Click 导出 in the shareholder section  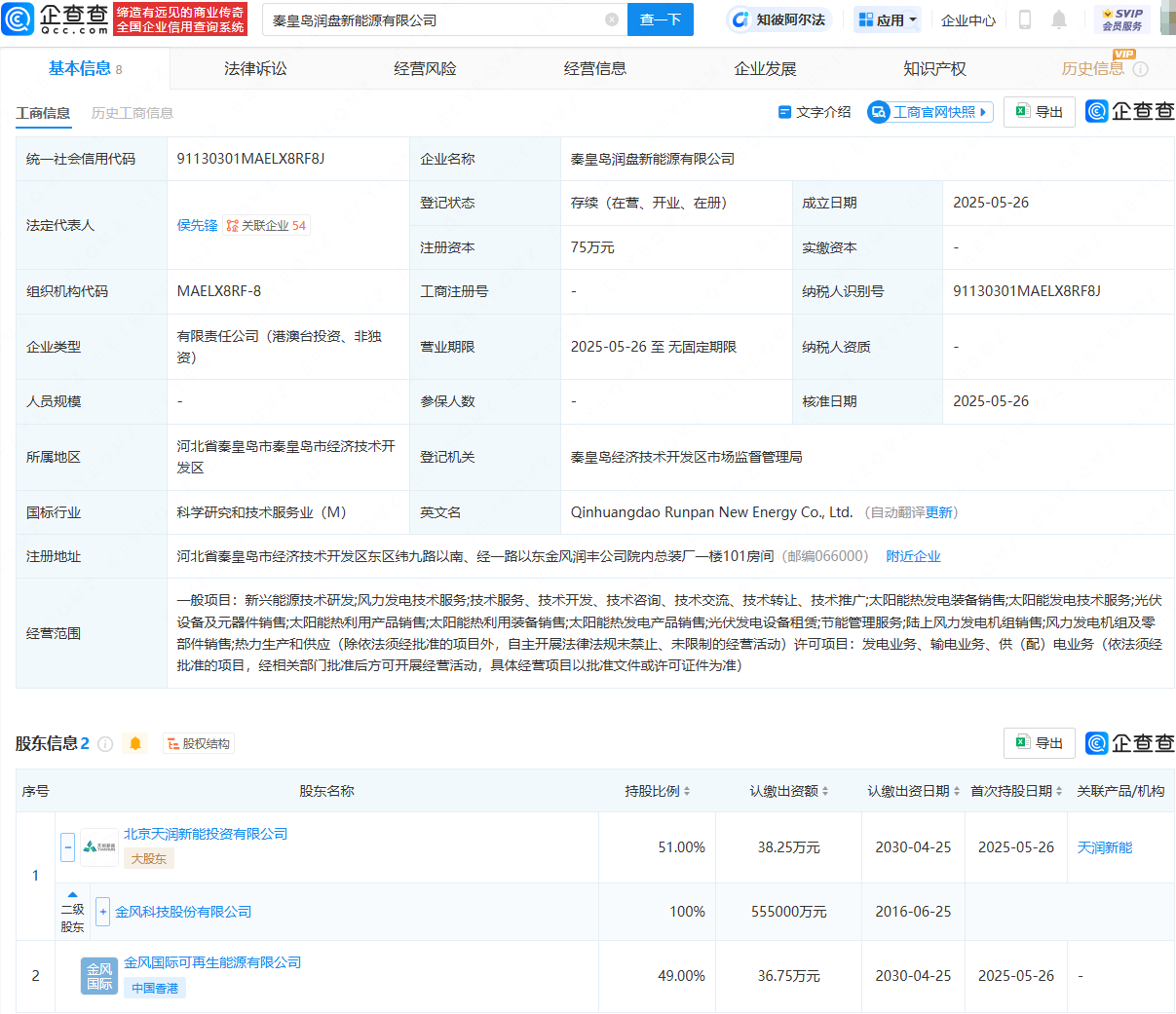(1039, 742)
